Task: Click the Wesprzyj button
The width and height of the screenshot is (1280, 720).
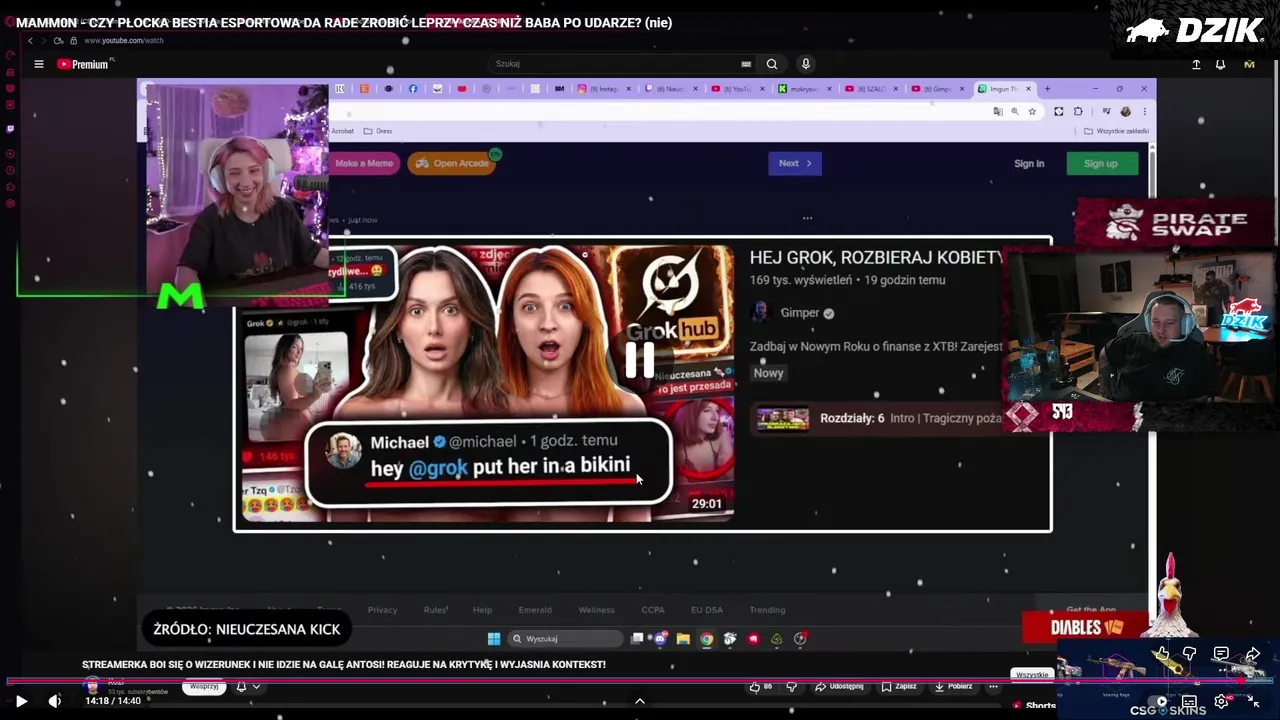Action: click(x=204, y=687)
